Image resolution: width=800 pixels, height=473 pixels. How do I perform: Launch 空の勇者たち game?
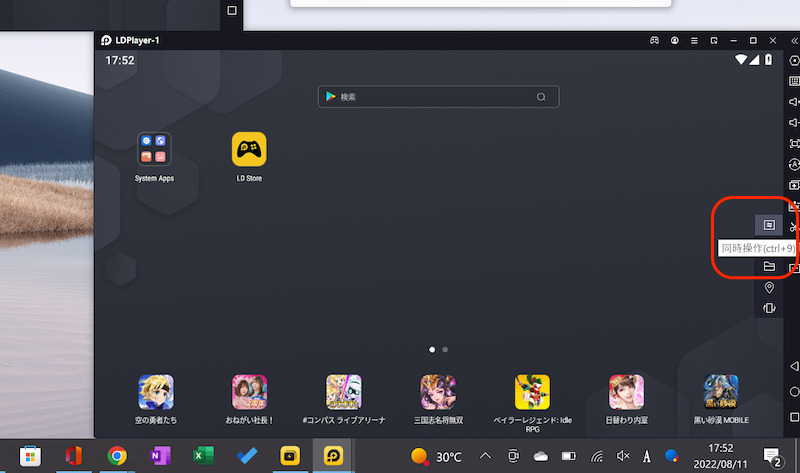(x=155, y=393)
